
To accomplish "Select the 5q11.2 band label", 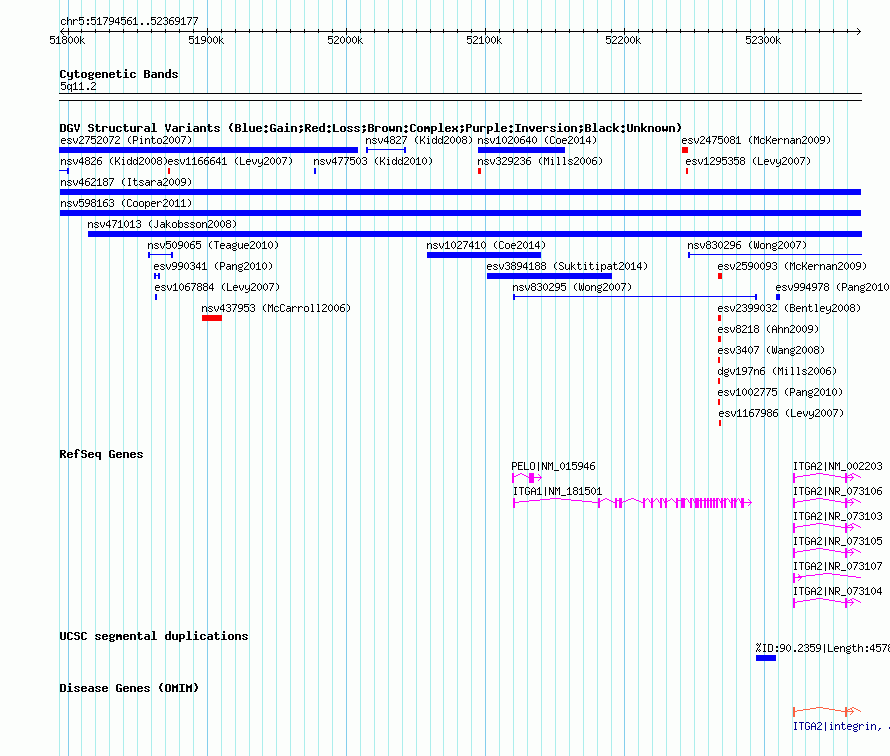I will (x=78, y=86).
